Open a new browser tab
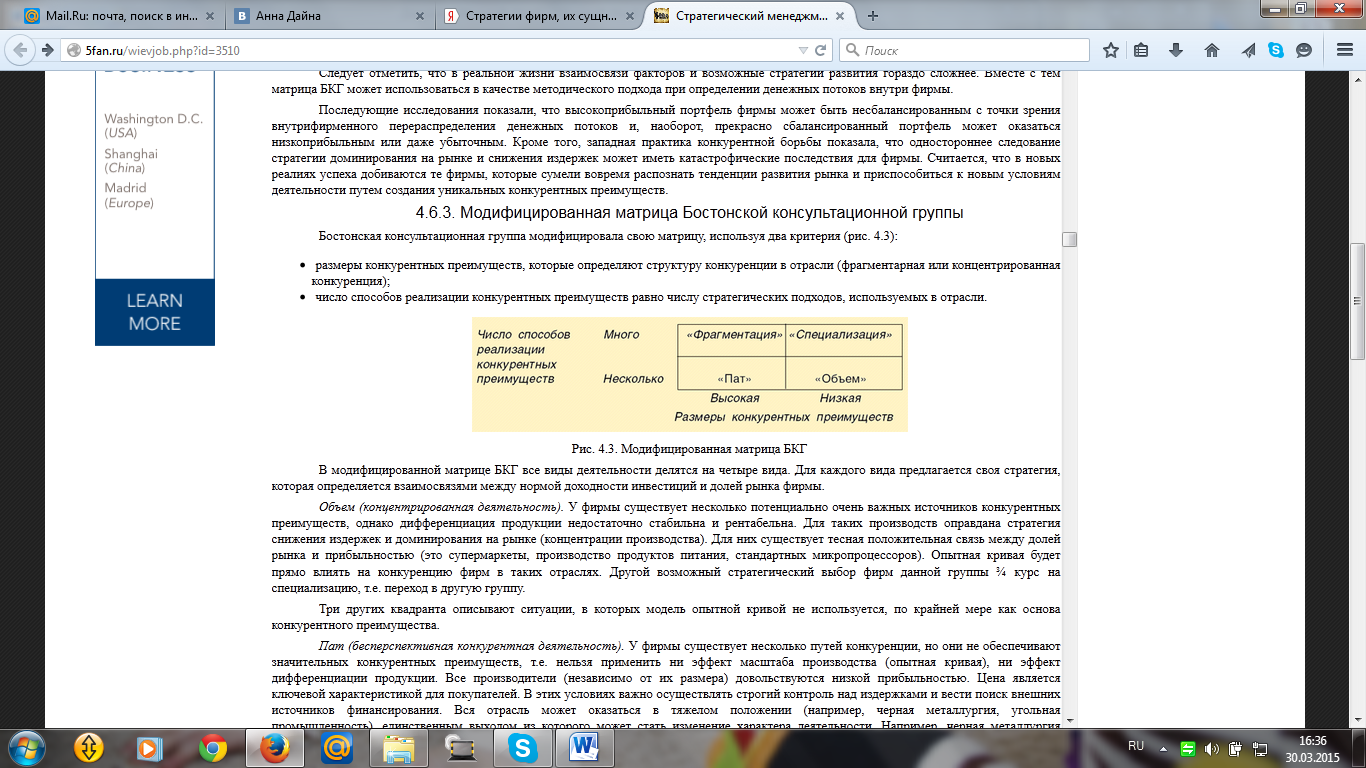Viewport: 1366px width, 768px height. (x=873, y=15)
